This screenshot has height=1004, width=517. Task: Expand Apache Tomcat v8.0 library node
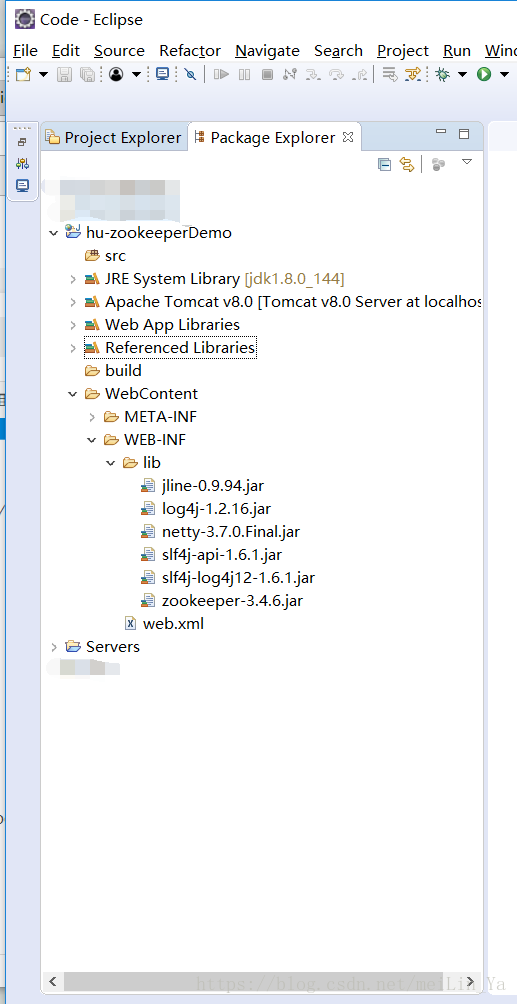(73, 302)
